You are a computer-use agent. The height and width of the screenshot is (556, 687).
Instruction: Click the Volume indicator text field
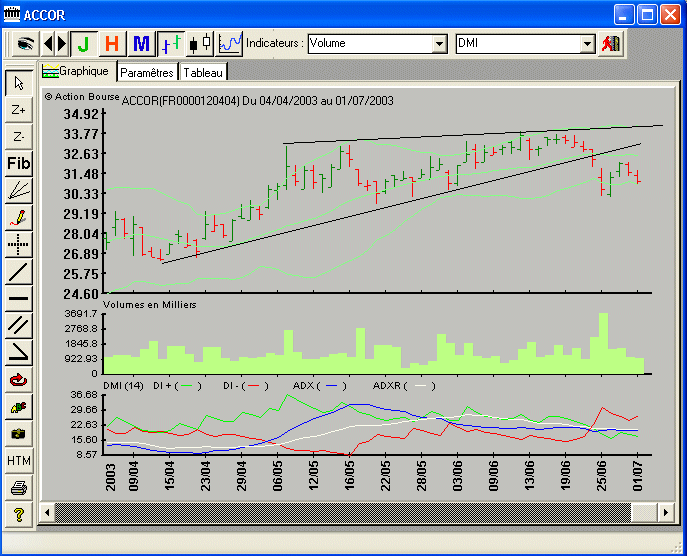[x=370, y=44]
